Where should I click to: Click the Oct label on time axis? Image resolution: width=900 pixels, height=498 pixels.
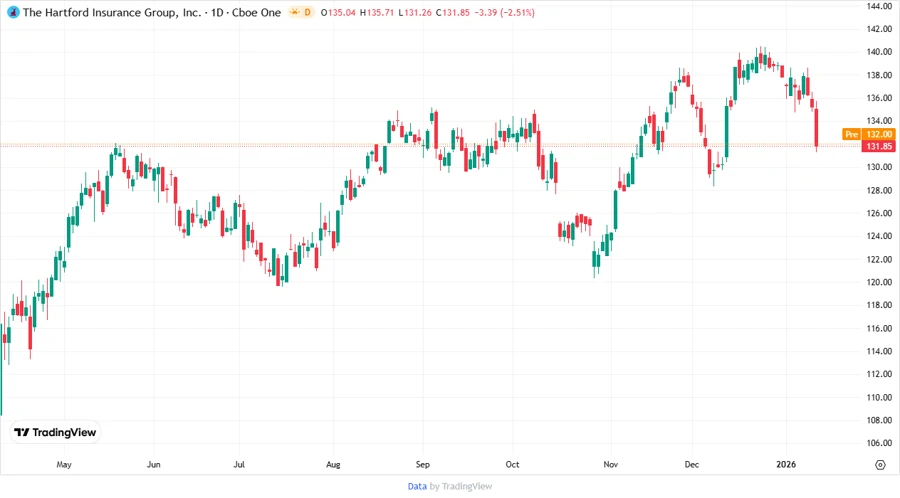(512, 464)
